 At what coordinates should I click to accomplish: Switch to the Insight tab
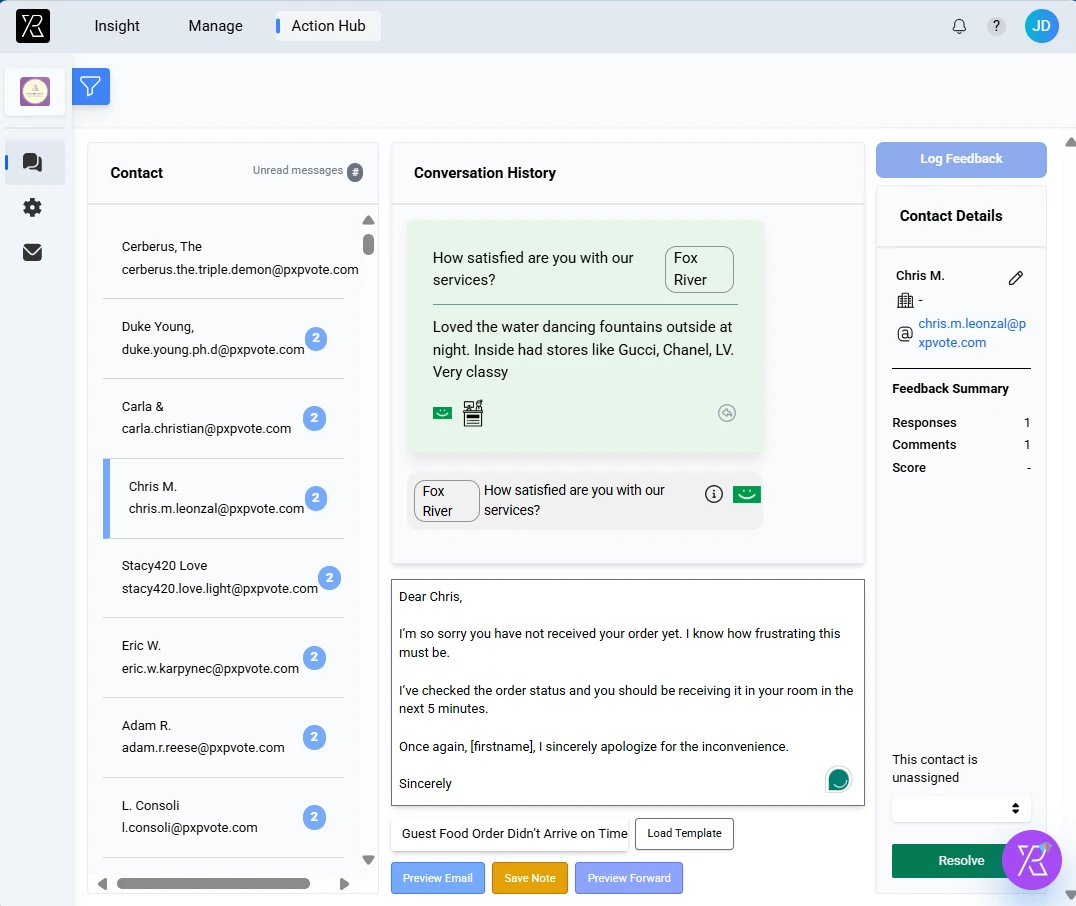(x=116, y=26)
